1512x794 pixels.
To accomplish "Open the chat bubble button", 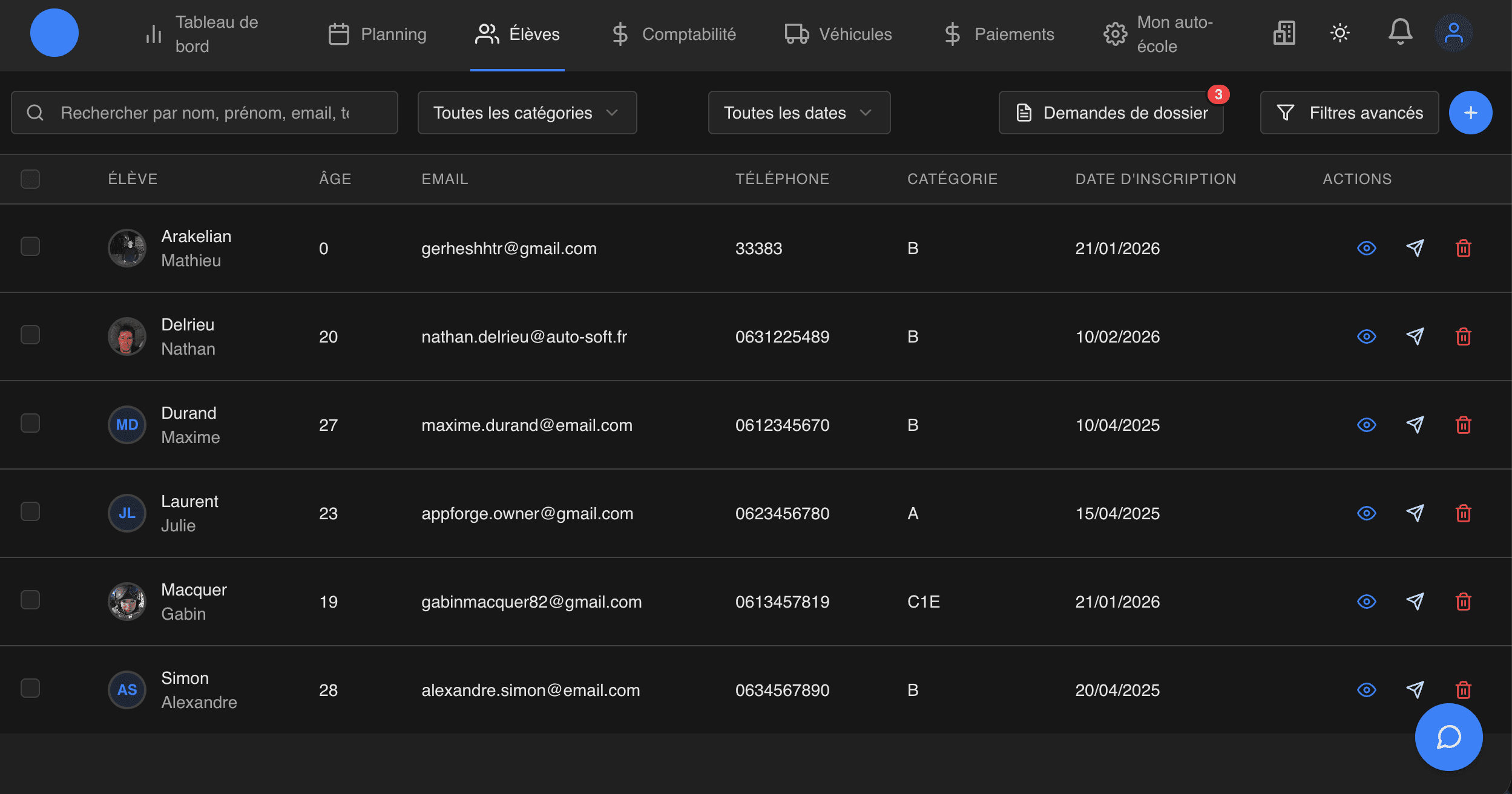I will coord(1448,737).
